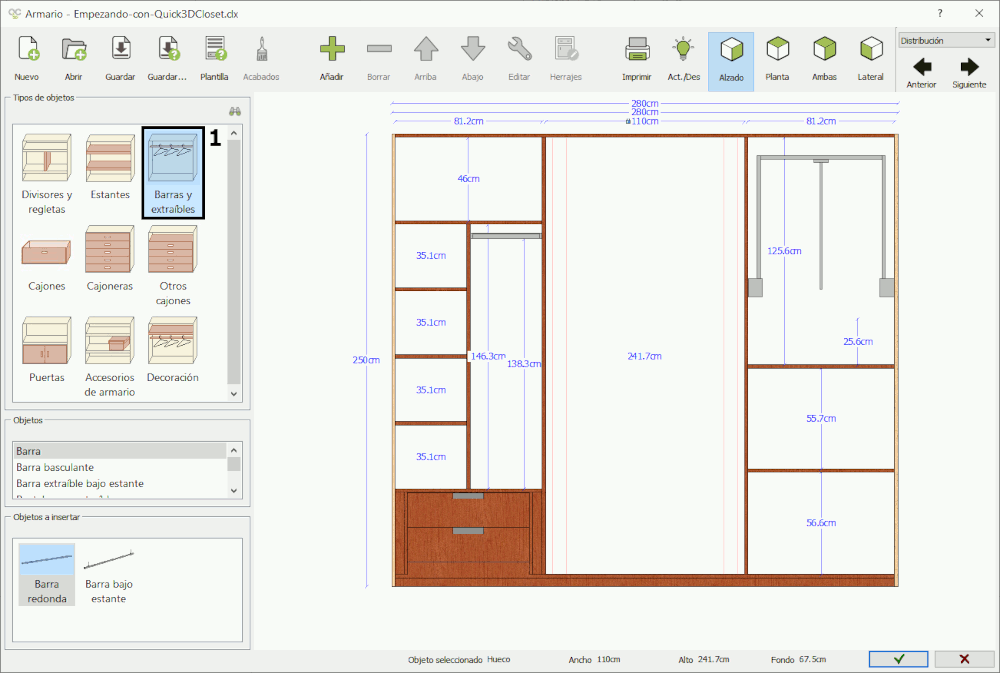Click the 250cm total height dimension
The height and width of the screenshot is (673, 1000).
click(x=366, y=360)
